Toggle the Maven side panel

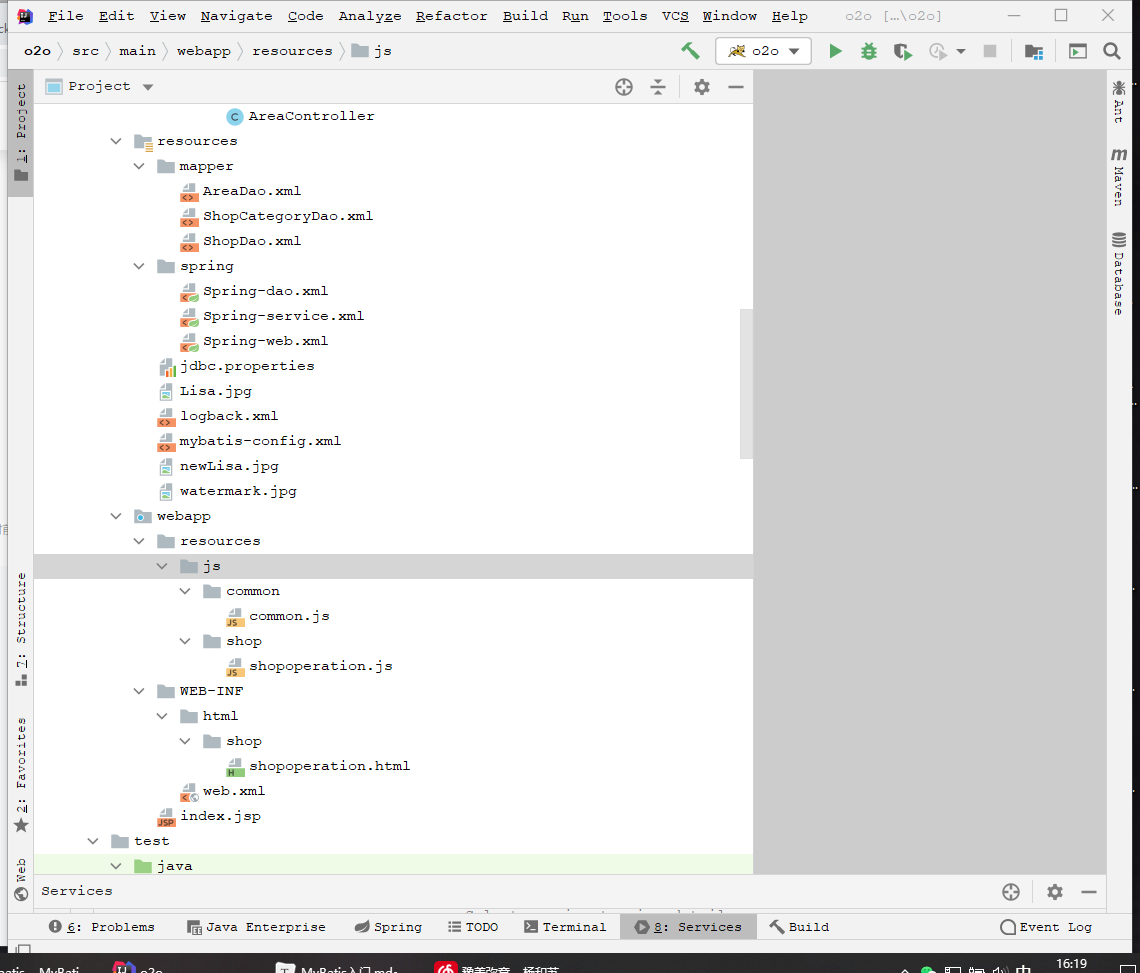pyautogui.click(x=1119, y=177)
